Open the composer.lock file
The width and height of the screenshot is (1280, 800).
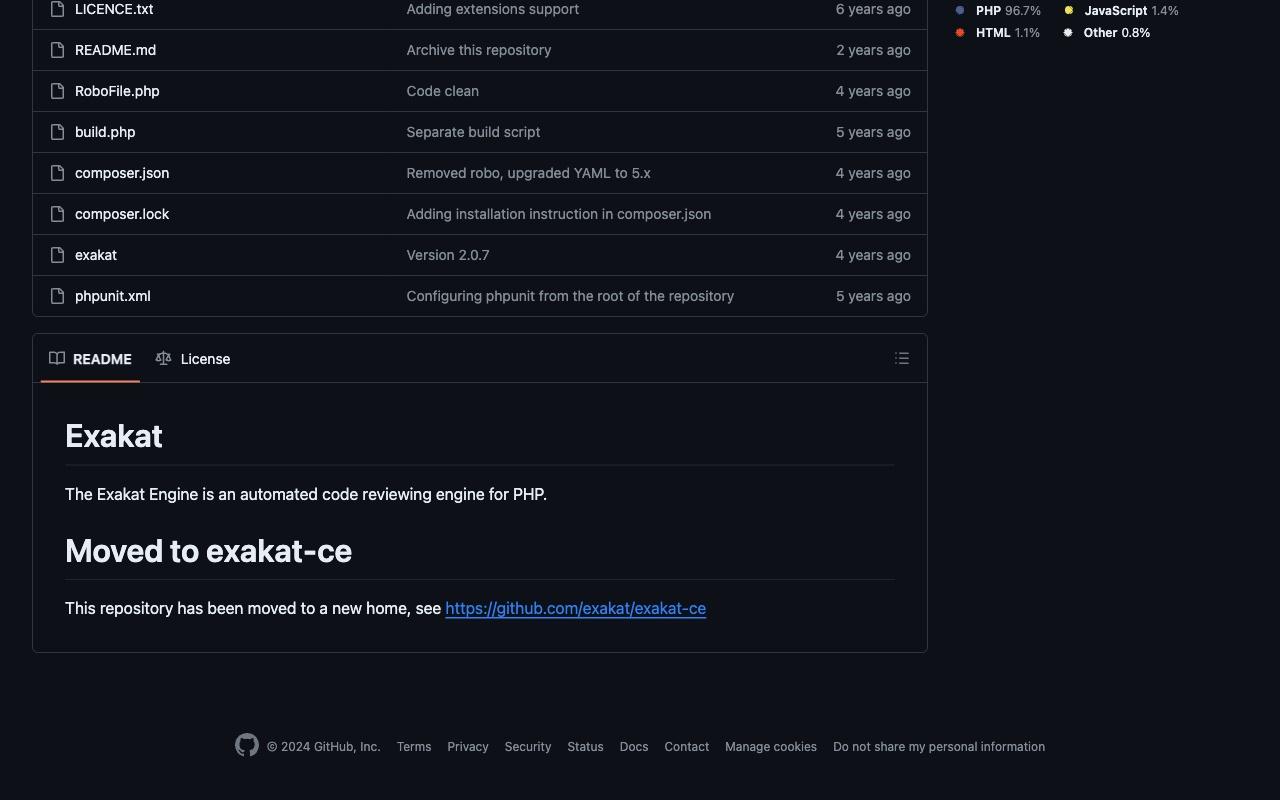tap(122, 214)
